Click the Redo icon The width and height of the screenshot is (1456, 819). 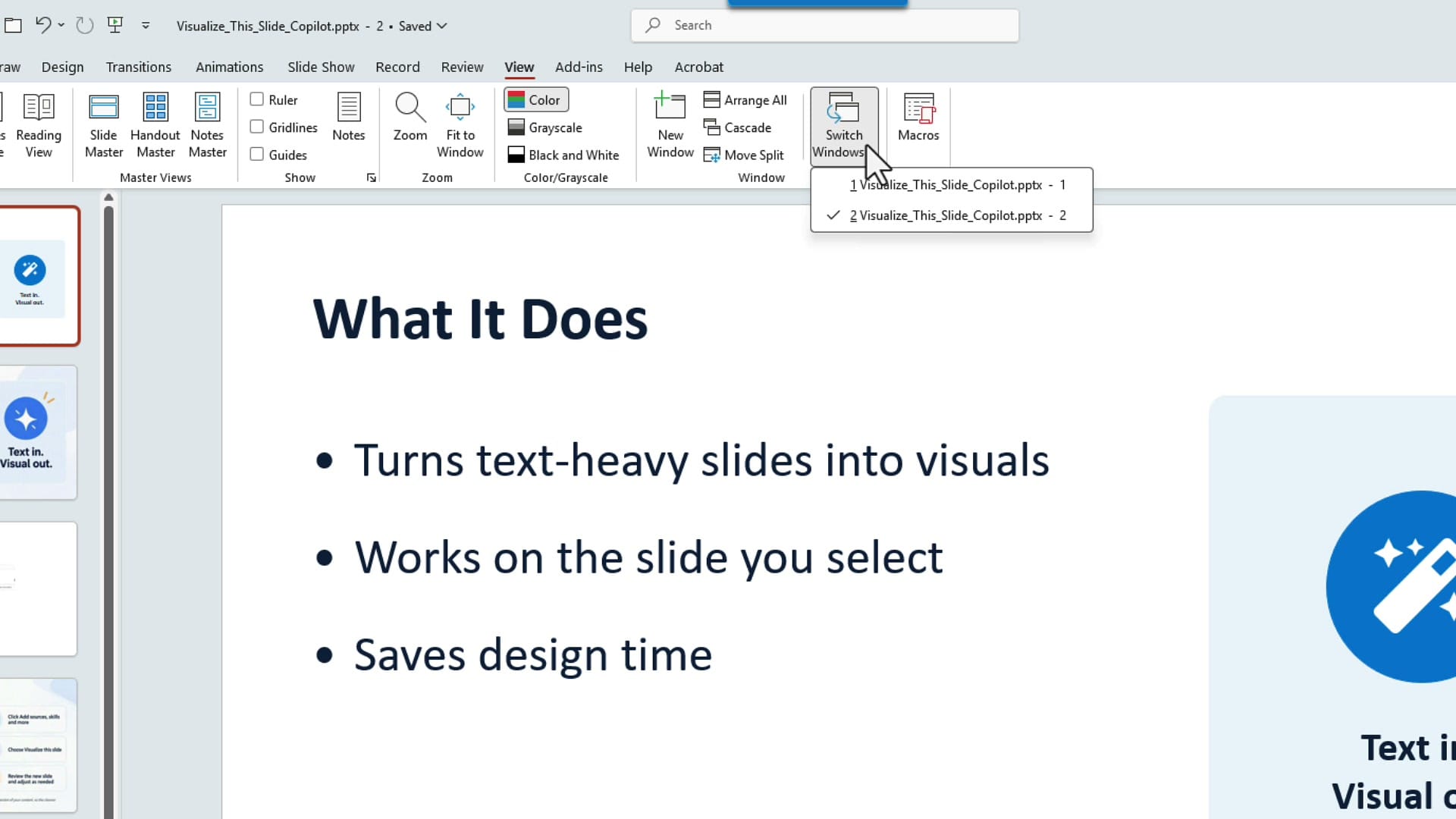84,25
